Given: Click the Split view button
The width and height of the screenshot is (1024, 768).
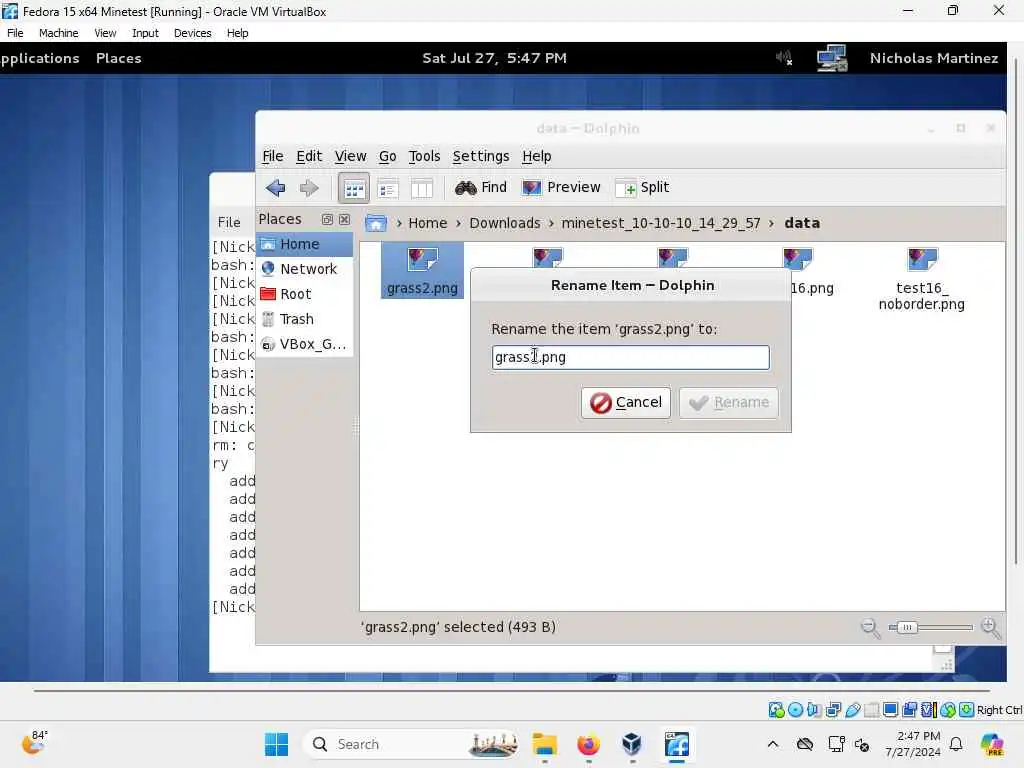Looking at the screenshot, I should (x=643, y=187).
